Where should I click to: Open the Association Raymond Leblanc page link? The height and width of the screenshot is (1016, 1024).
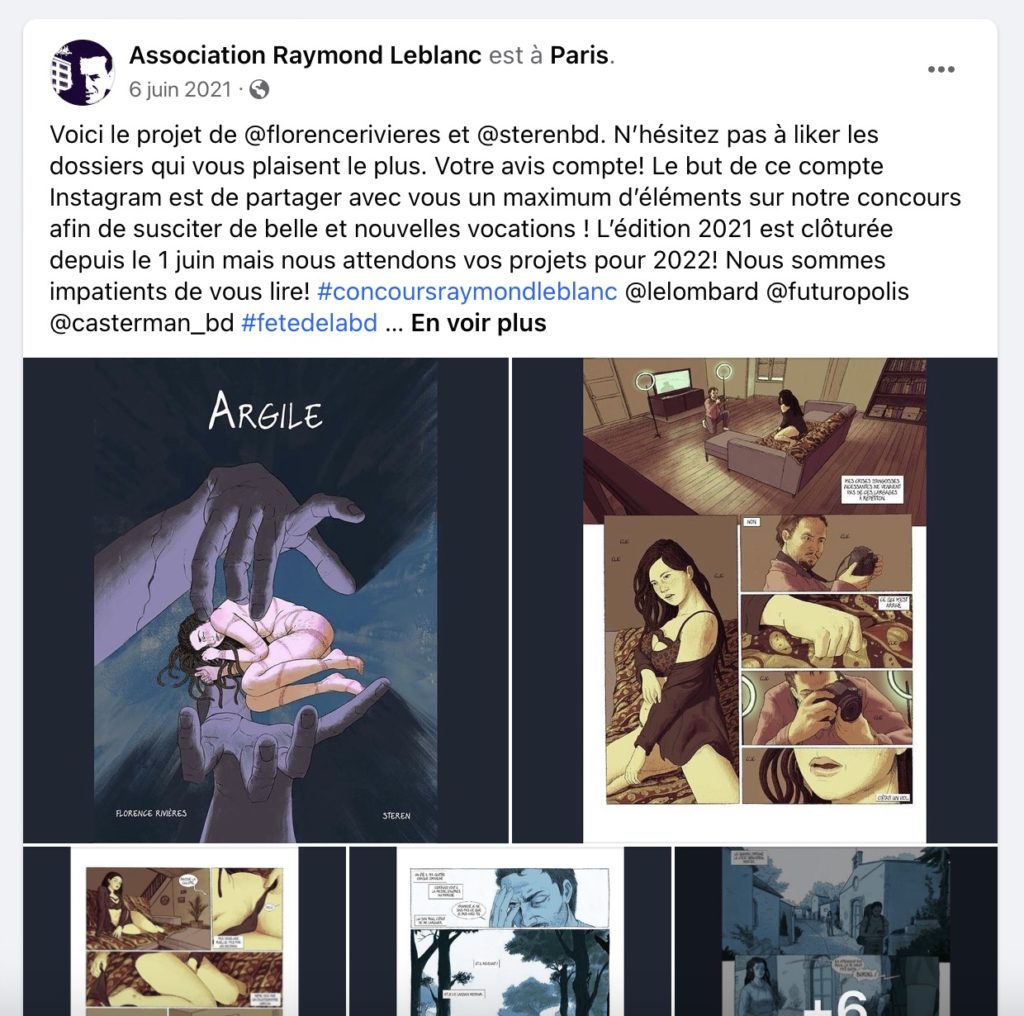click(305, 56)
